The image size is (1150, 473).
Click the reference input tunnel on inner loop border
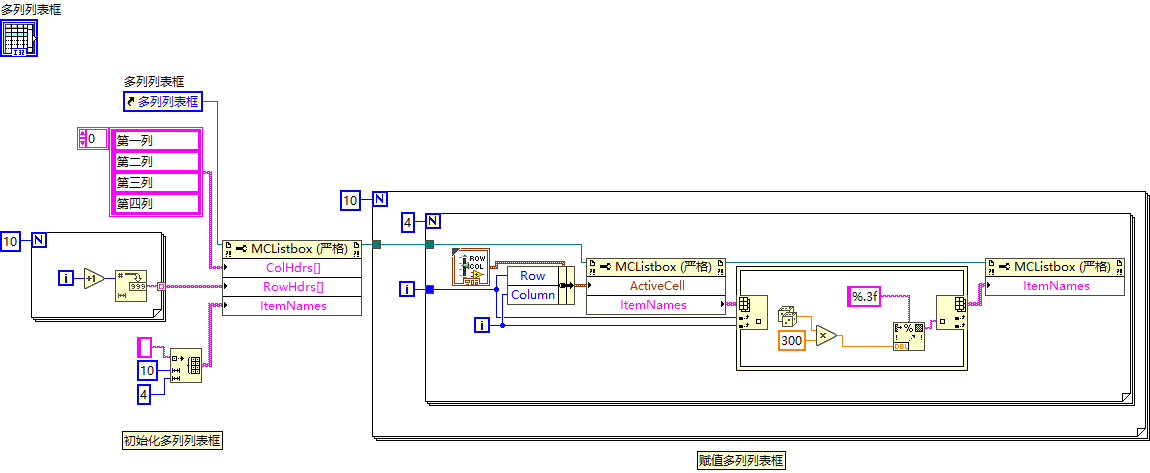point(430,244)
